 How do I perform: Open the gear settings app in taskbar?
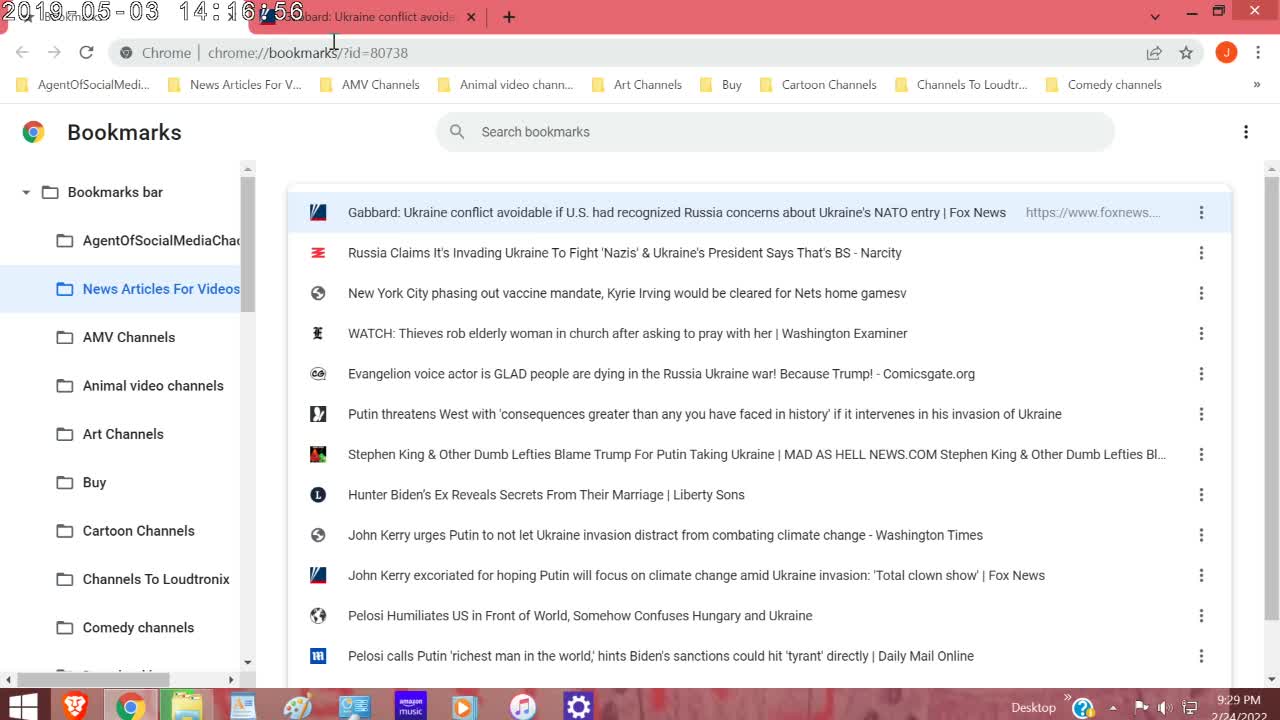pyautogui.click(x=578, y=707)
